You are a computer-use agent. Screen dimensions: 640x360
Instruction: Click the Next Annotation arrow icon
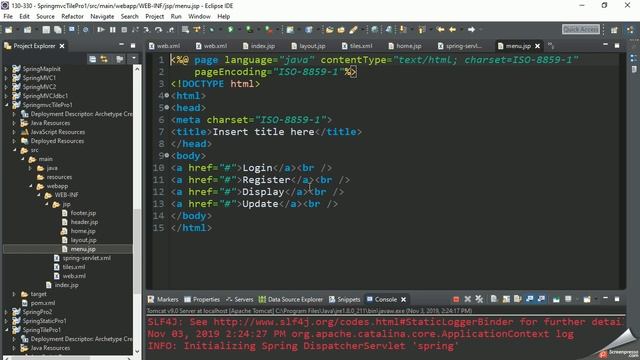(x=403, y=30)
